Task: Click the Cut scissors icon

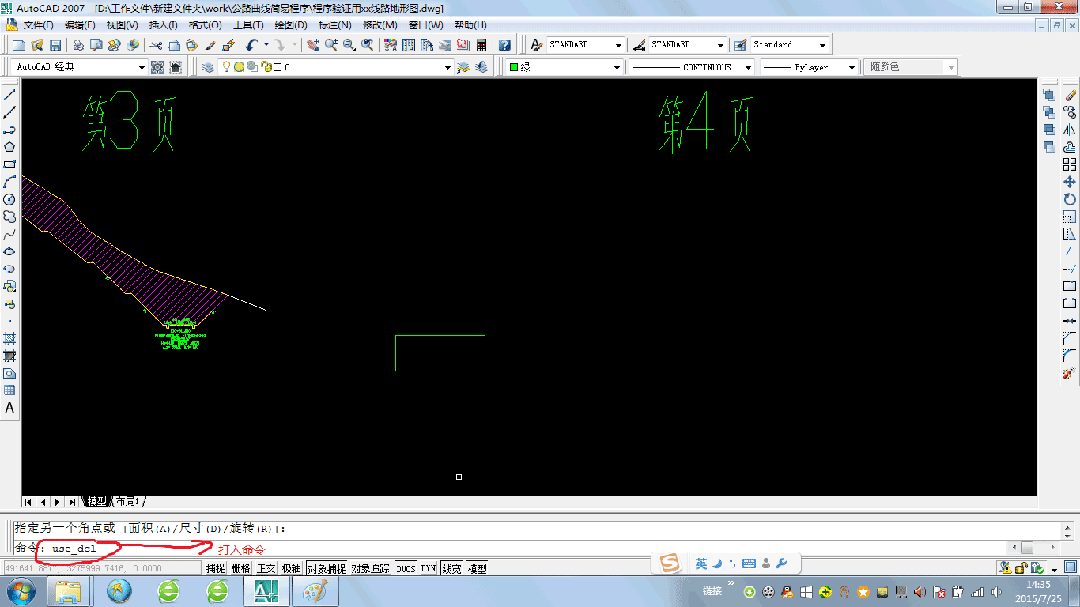Action: pyautogui.click(x=156, y=45)
